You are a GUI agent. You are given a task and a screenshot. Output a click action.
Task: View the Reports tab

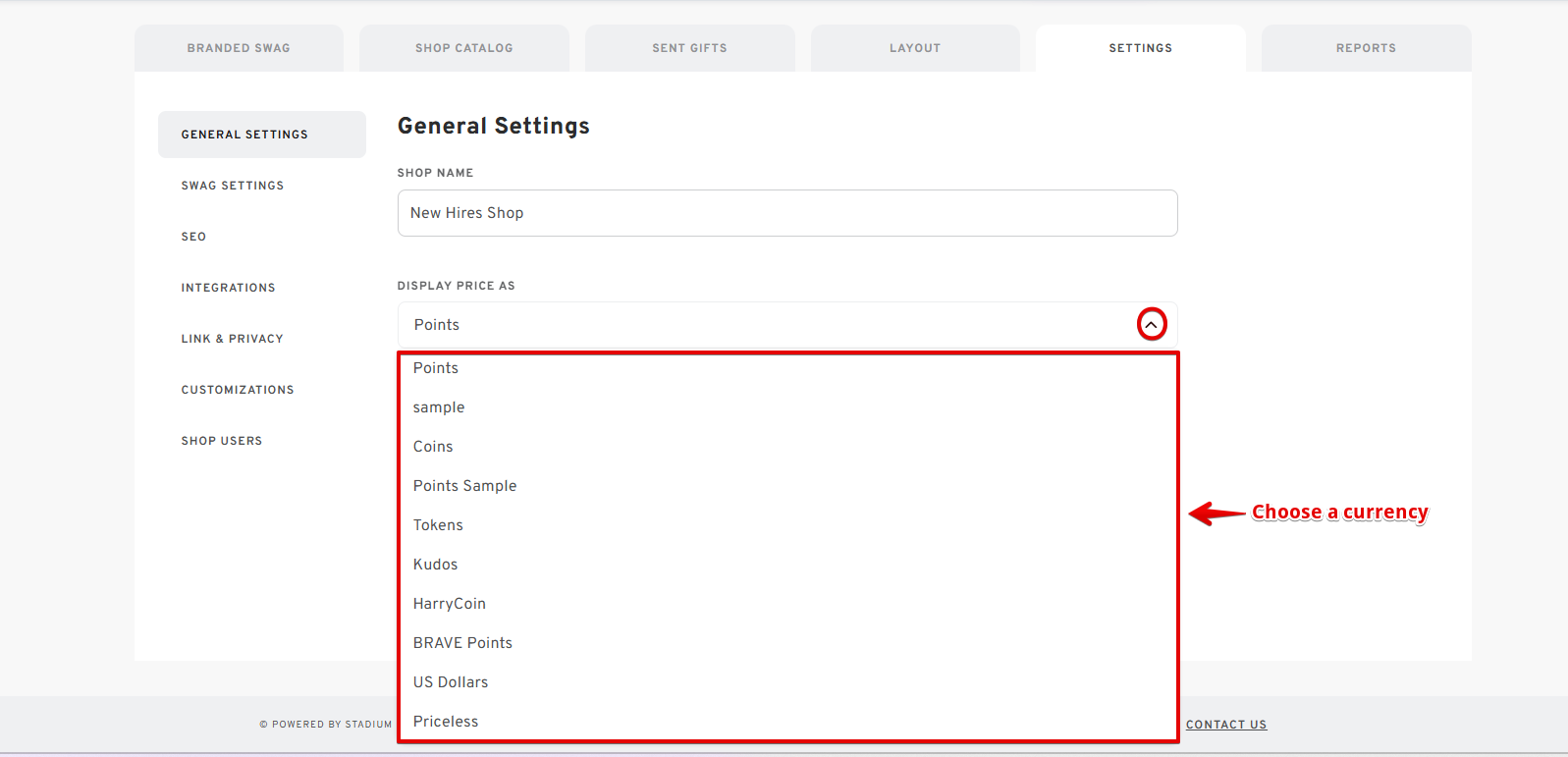coord(1365,48)
